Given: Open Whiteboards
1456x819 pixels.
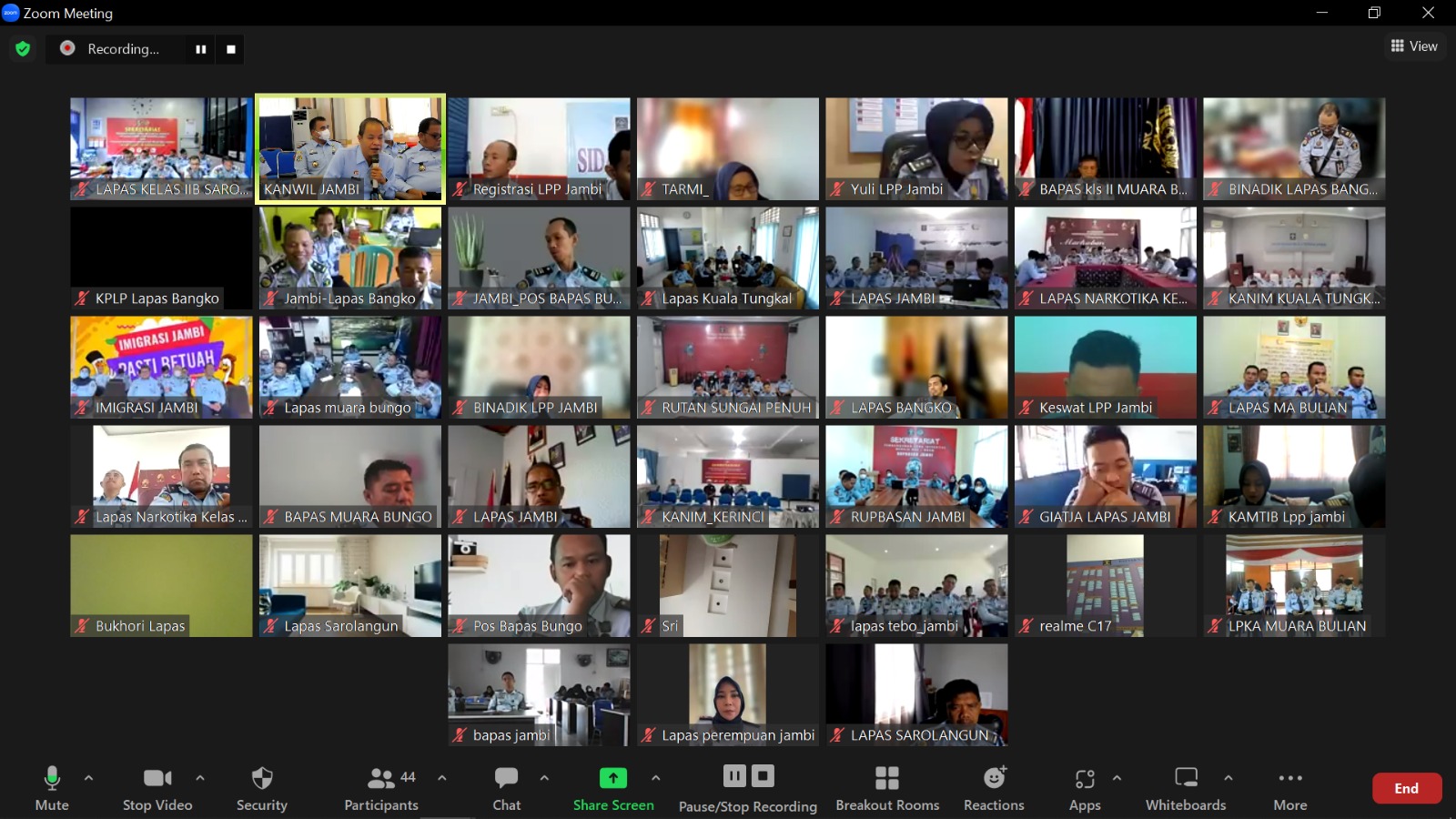Looking at the screenshot, I should click(x=1186, y=789).
